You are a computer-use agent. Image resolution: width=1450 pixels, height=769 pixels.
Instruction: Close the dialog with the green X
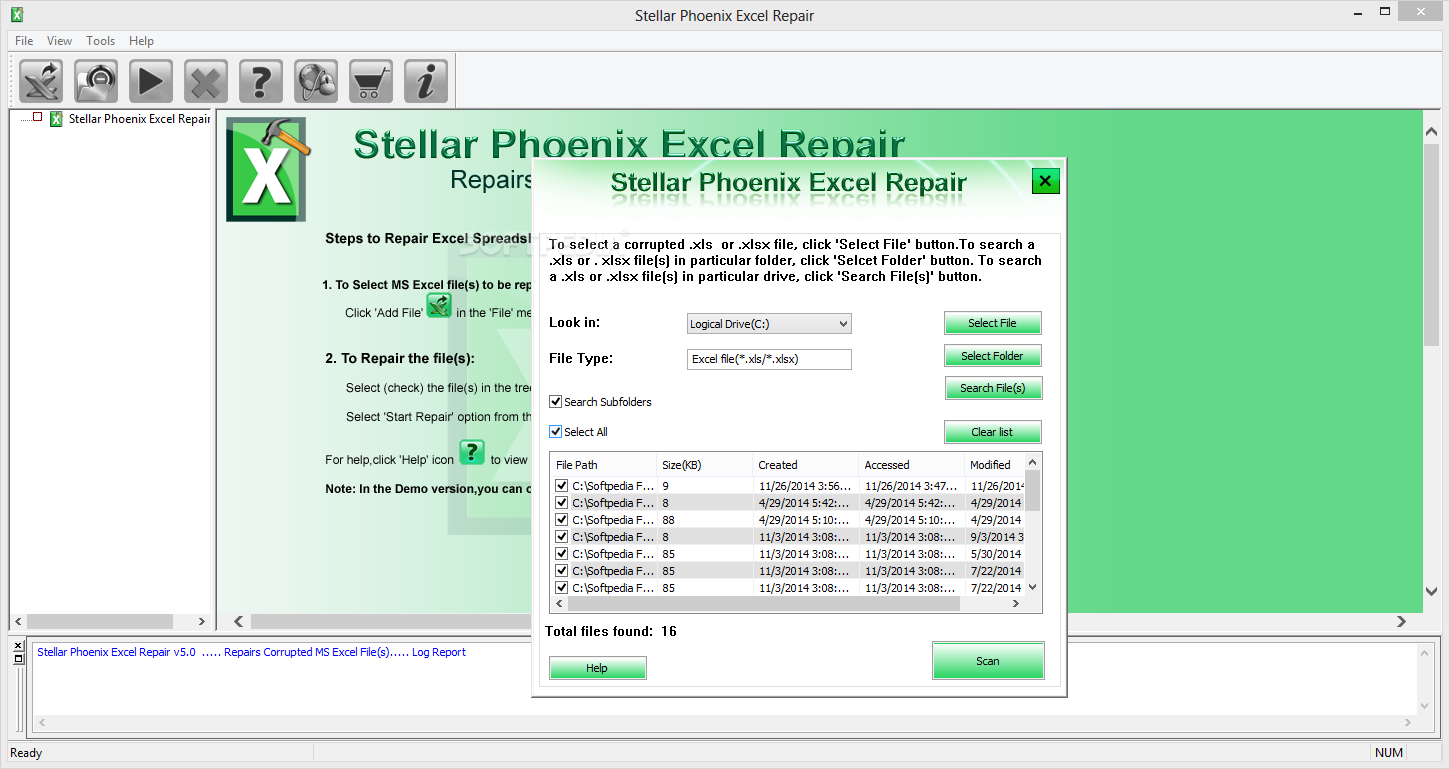(1045, 181)
